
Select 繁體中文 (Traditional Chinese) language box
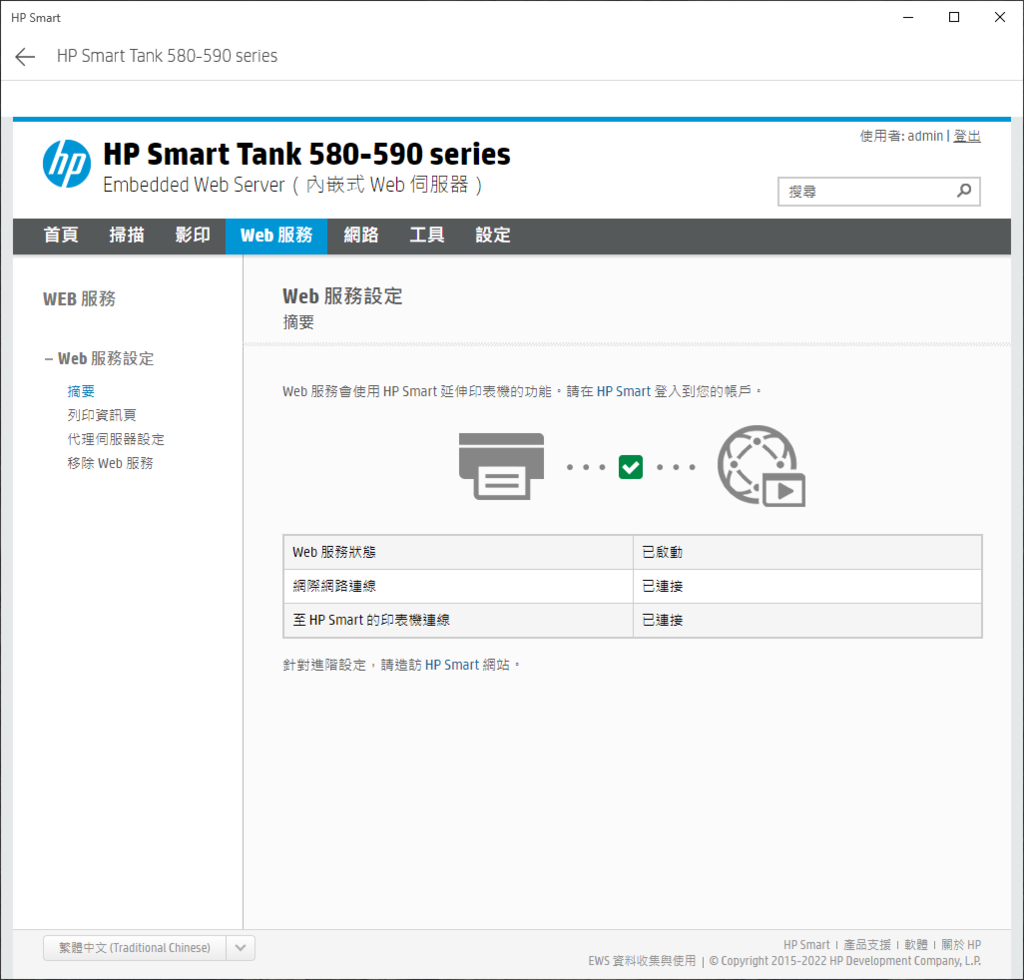pos(135,948)
